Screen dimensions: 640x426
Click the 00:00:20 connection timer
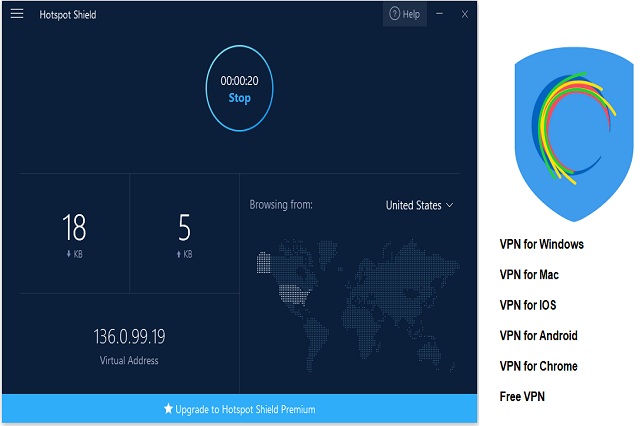click(239, 81)
